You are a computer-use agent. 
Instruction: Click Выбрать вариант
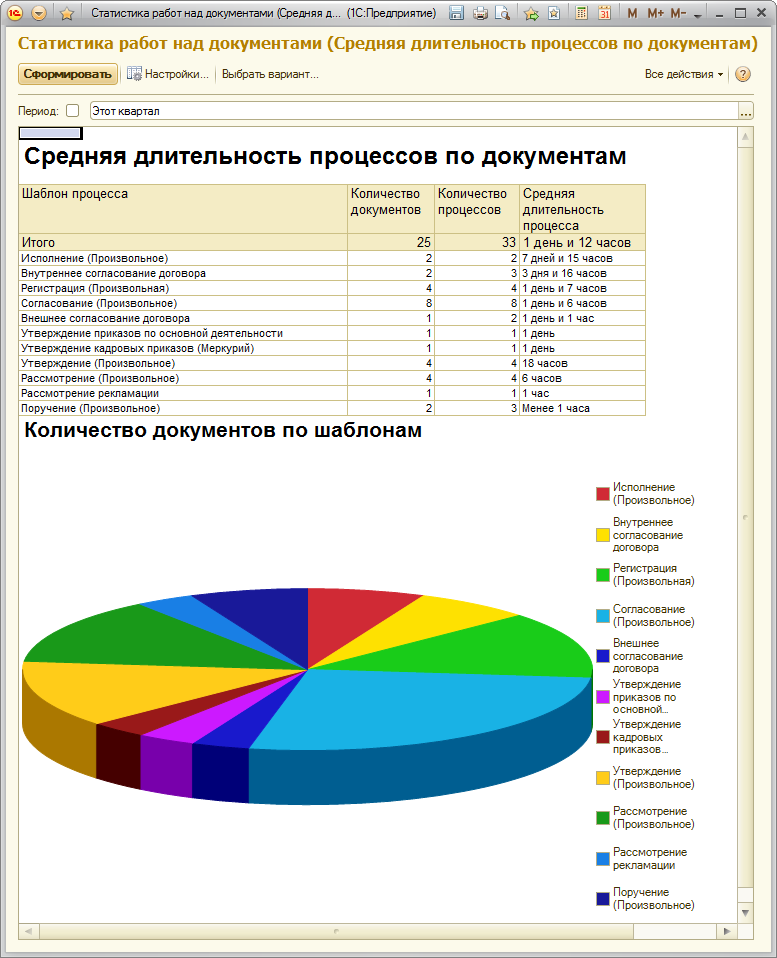pos(270,74)
